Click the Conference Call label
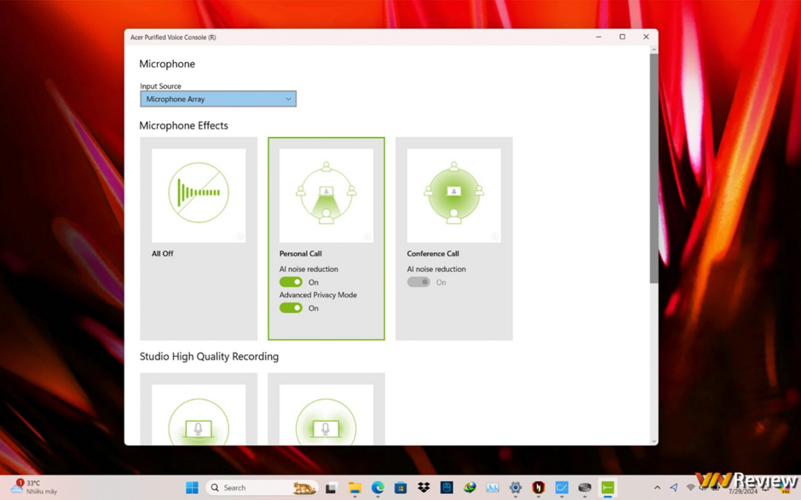This screenshot has height=500, width=801. point(433,253)
